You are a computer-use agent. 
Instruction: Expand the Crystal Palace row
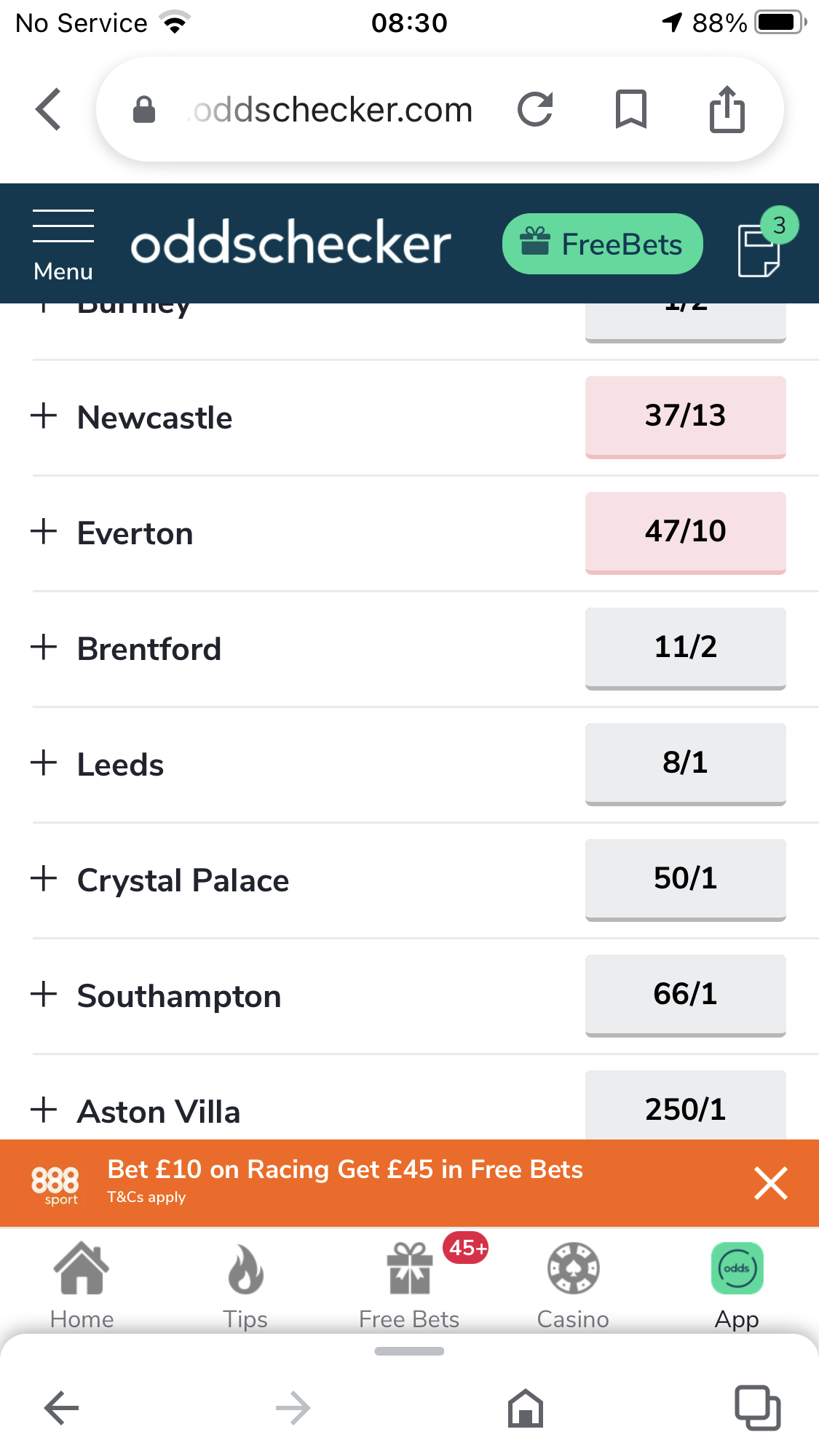[x=44, y=879]
